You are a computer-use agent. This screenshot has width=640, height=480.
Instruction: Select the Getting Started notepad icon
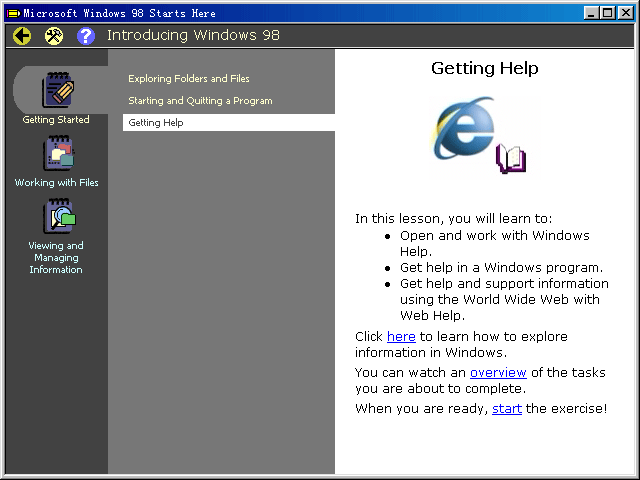58,90
